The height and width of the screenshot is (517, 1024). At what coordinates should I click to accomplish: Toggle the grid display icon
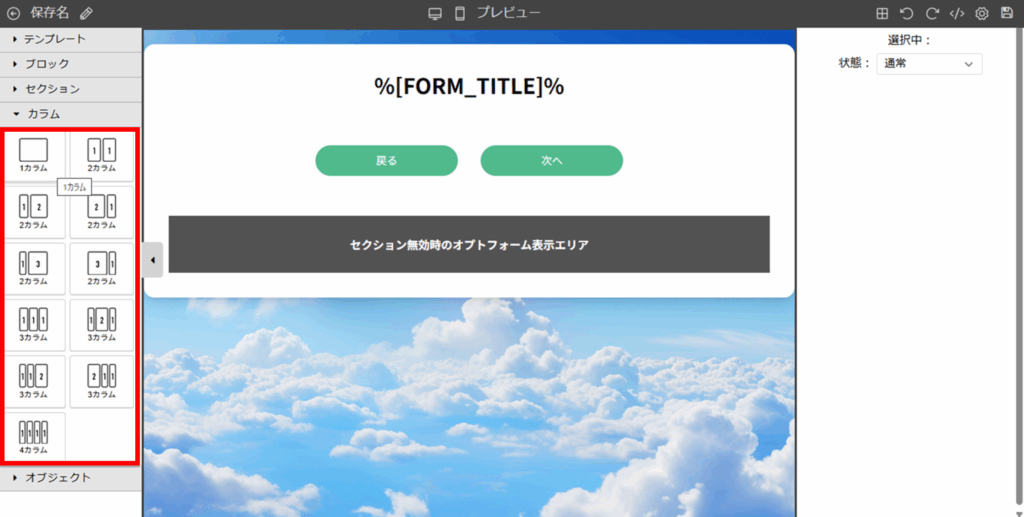[x=882, y=13]
